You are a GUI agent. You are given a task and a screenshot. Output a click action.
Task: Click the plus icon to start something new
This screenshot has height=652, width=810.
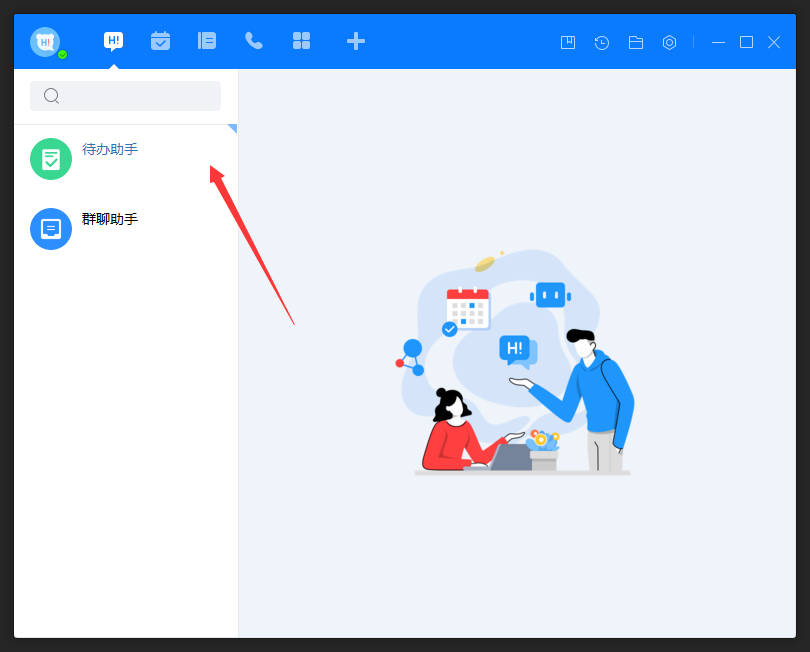356,41
